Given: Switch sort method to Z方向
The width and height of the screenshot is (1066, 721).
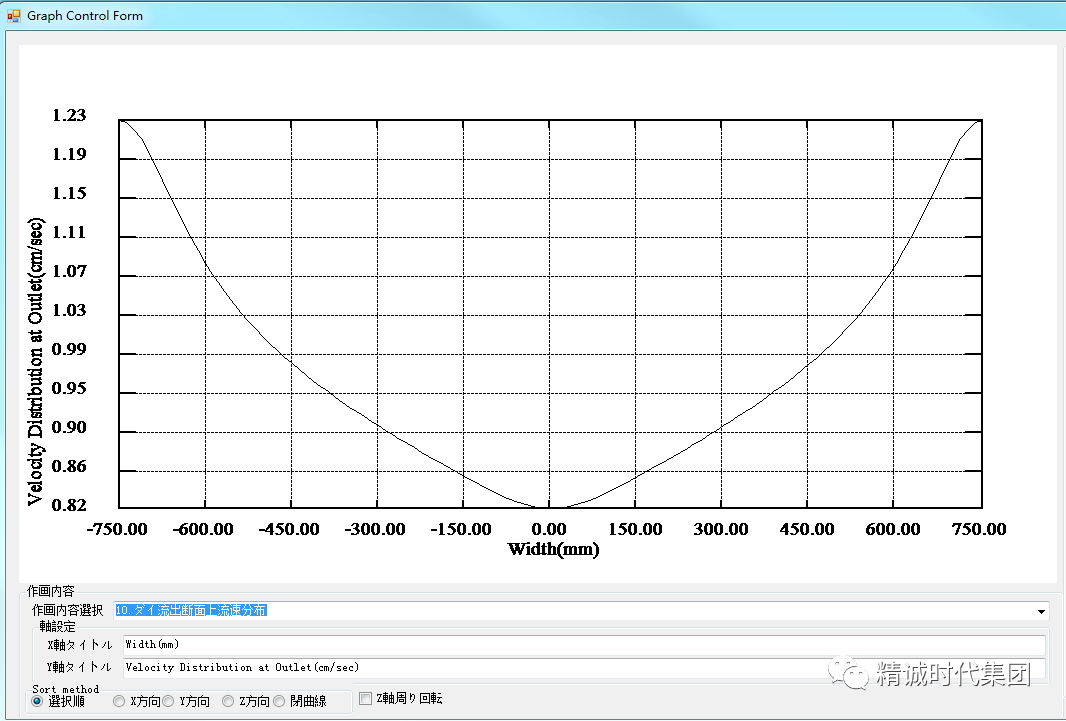Looking at the screenshot, I should (228, 701).
